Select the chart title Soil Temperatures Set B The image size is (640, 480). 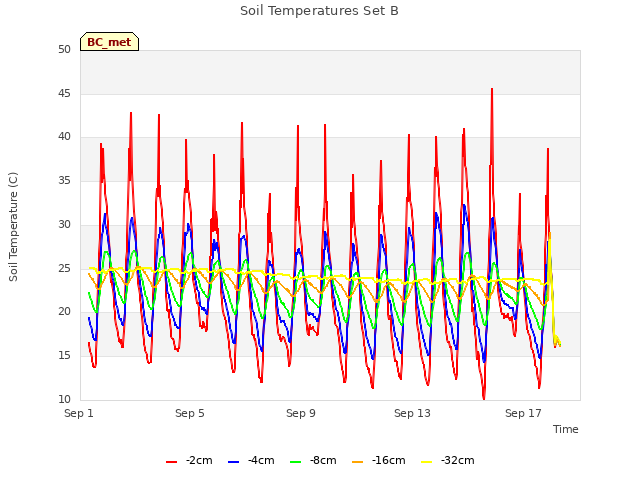click(x=319, y=11)
